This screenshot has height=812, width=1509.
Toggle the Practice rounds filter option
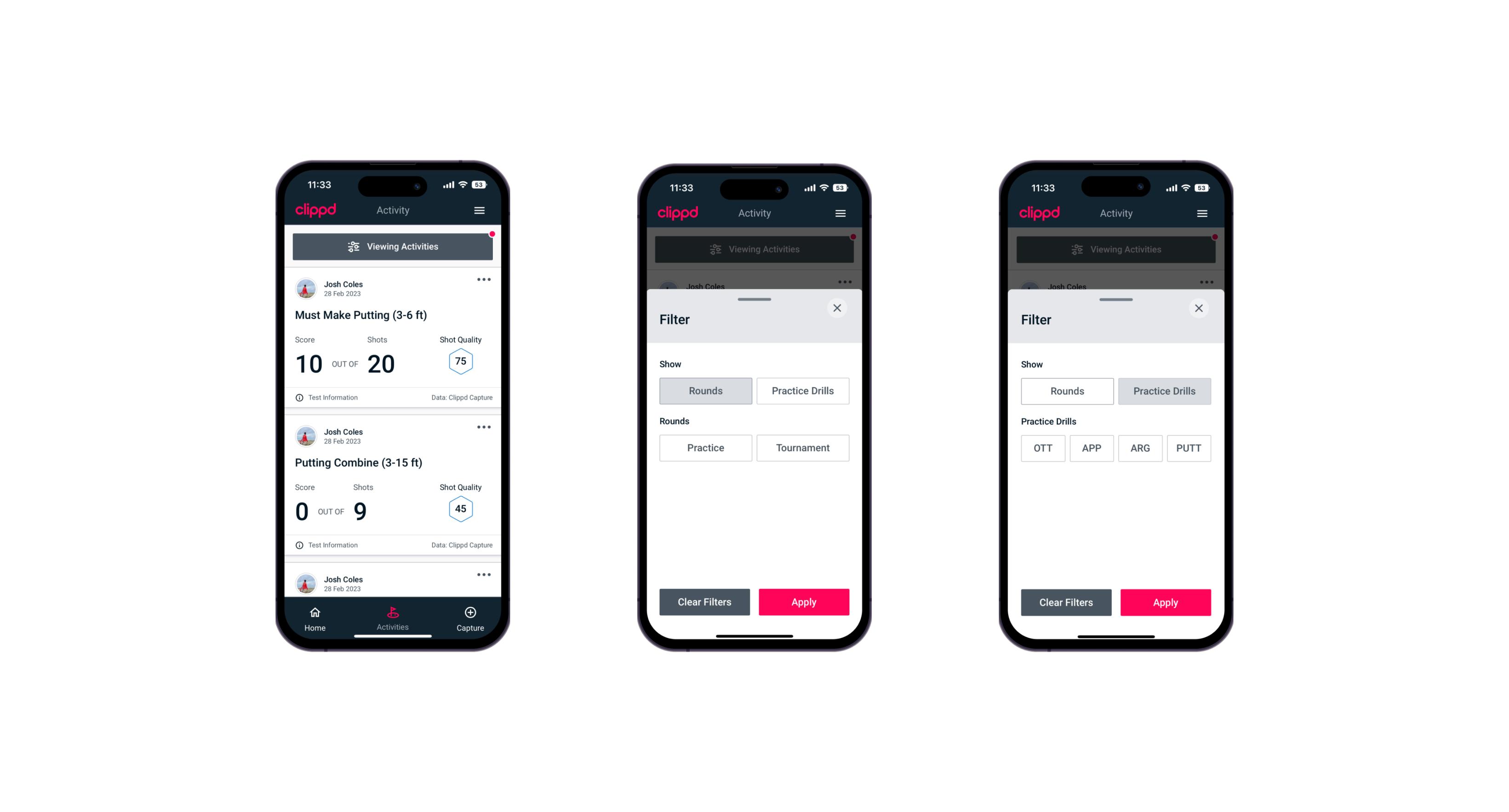tap(706, 447)
